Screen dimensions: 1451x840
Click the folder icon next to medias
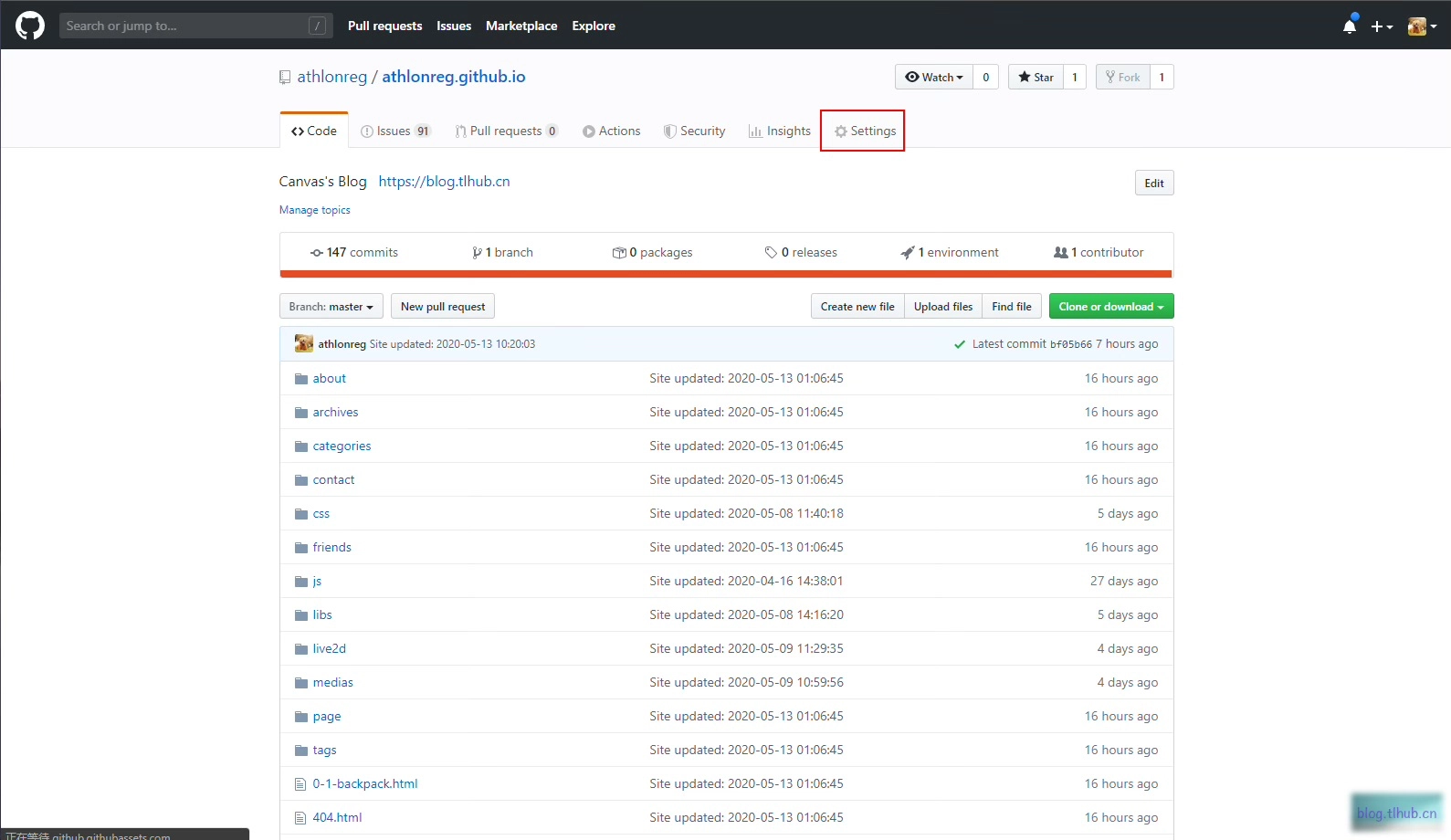[301, 683]
